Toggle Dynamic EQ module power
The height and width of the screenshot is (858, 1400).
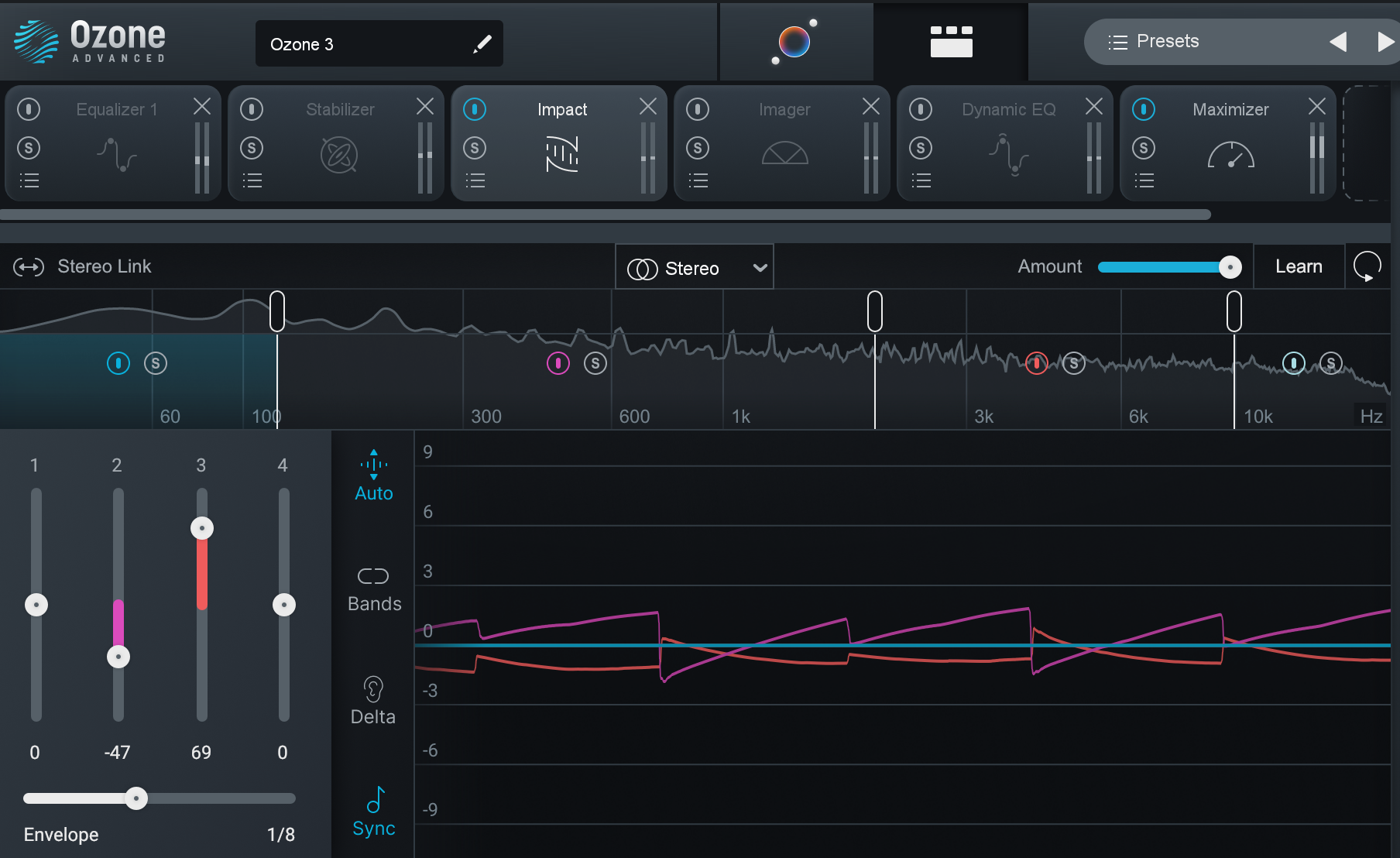point(921,109)
